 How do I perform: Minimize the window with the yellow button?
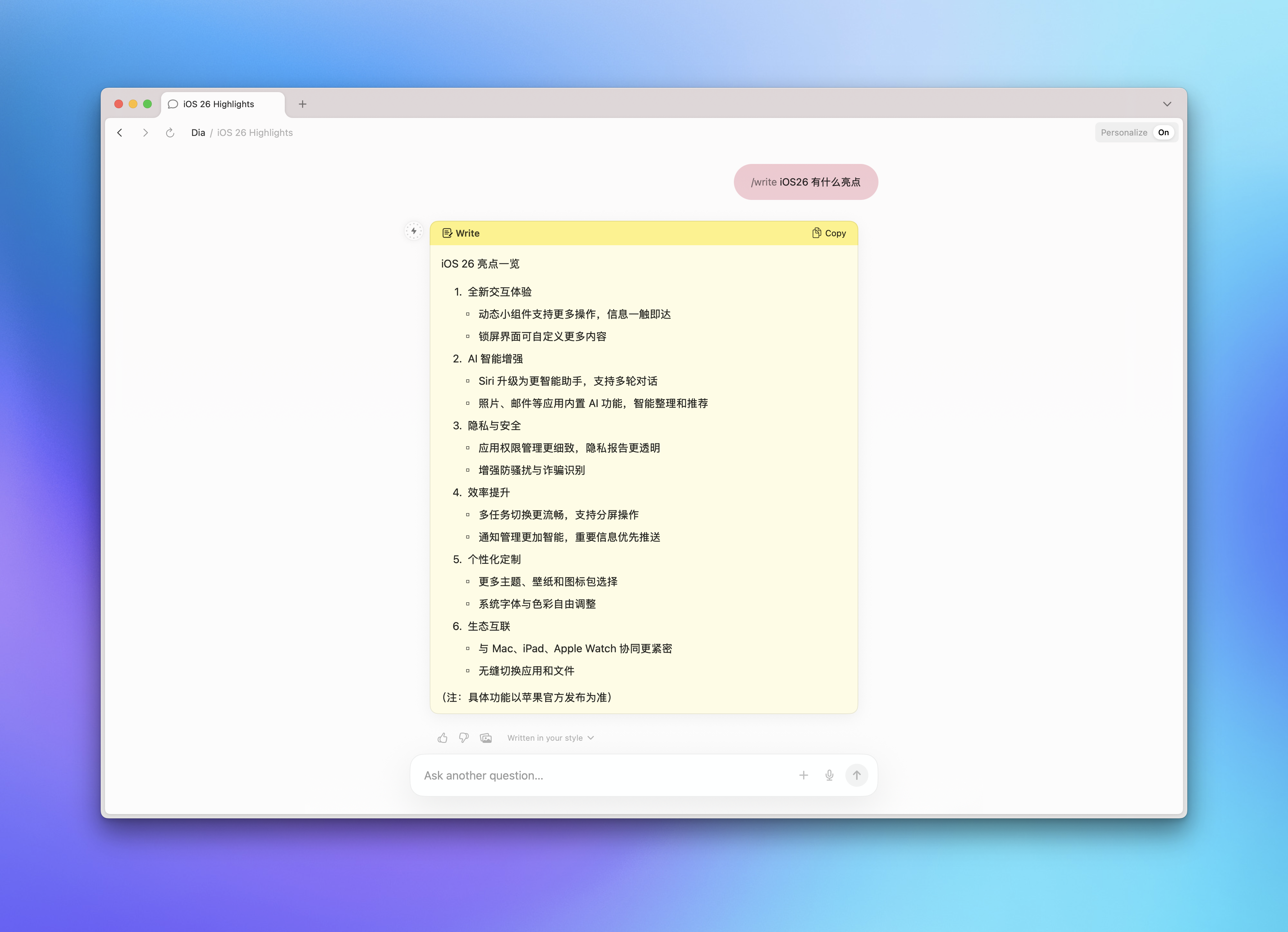pyautogui.click(x=133, y=104)
